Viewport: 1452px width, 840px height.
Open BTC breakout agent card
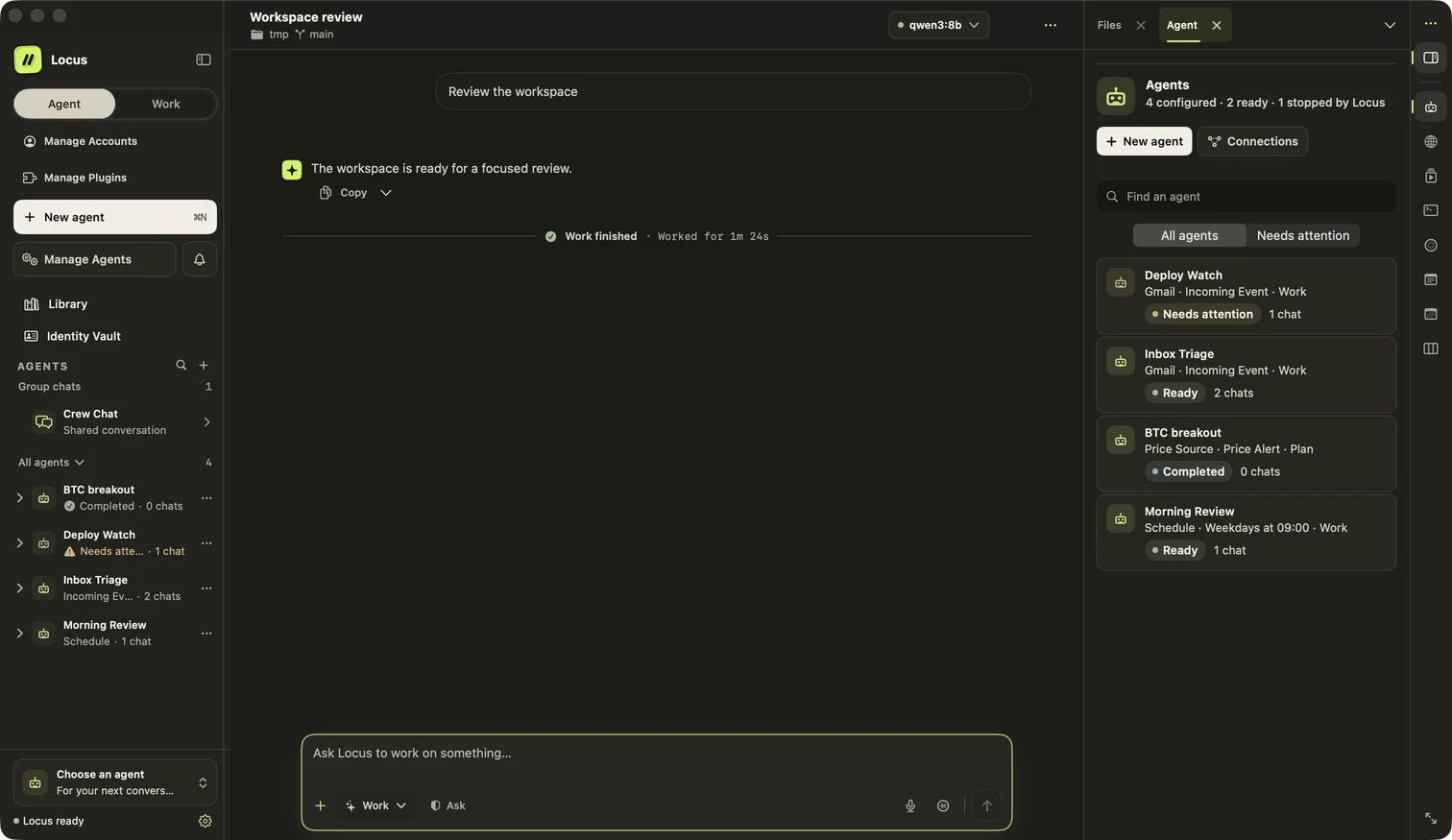click(x=1246, y=453)
